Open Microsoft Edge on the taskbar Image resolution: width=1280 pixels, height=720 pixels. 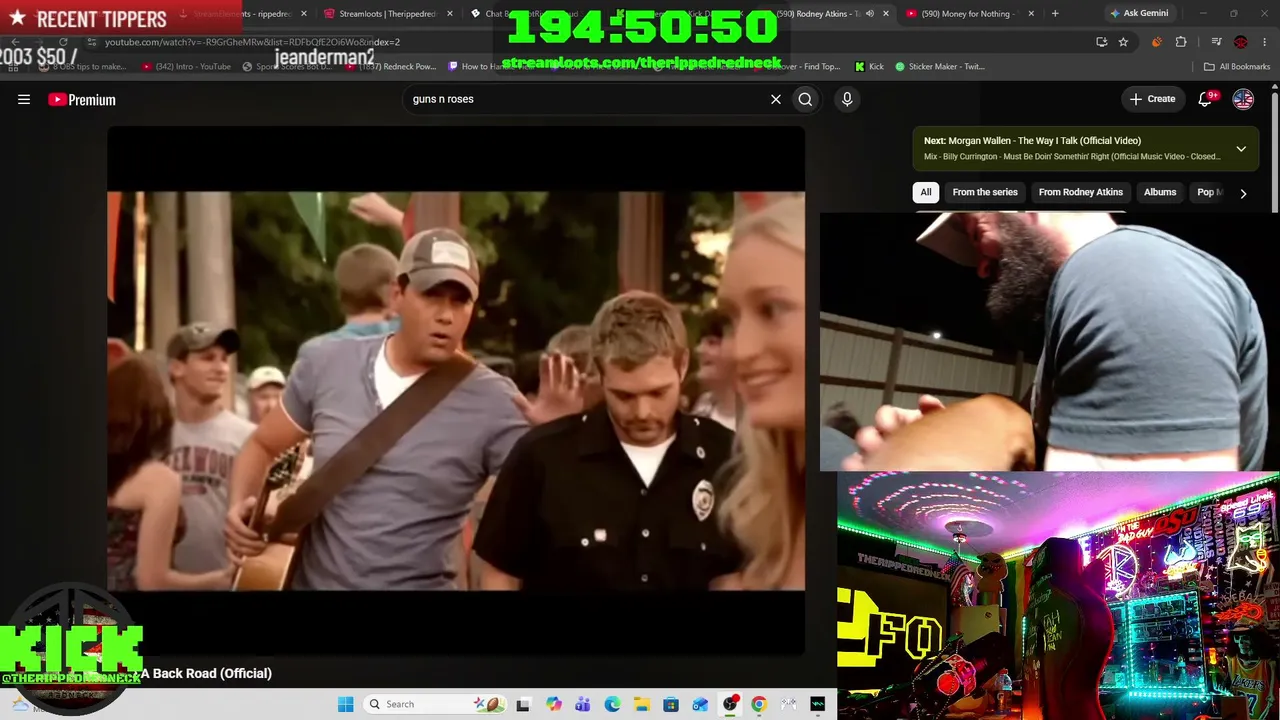[612, 704]
